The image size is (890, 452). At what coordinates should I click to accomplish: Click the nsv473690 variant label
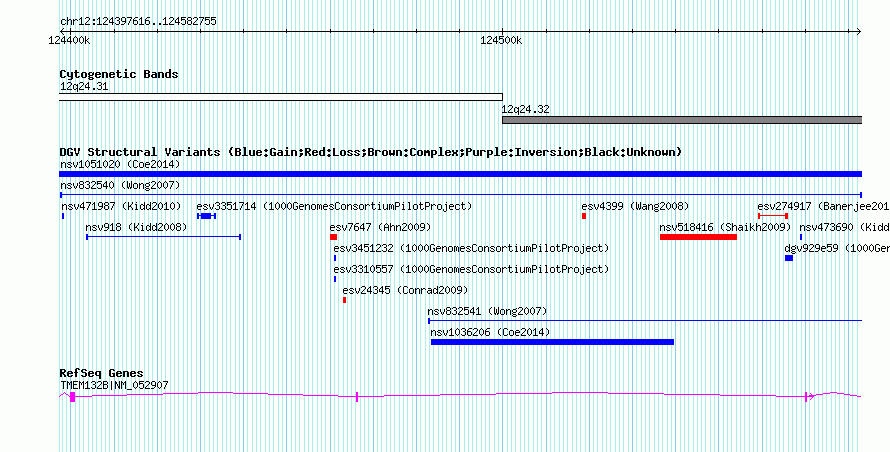pos(844,227)
